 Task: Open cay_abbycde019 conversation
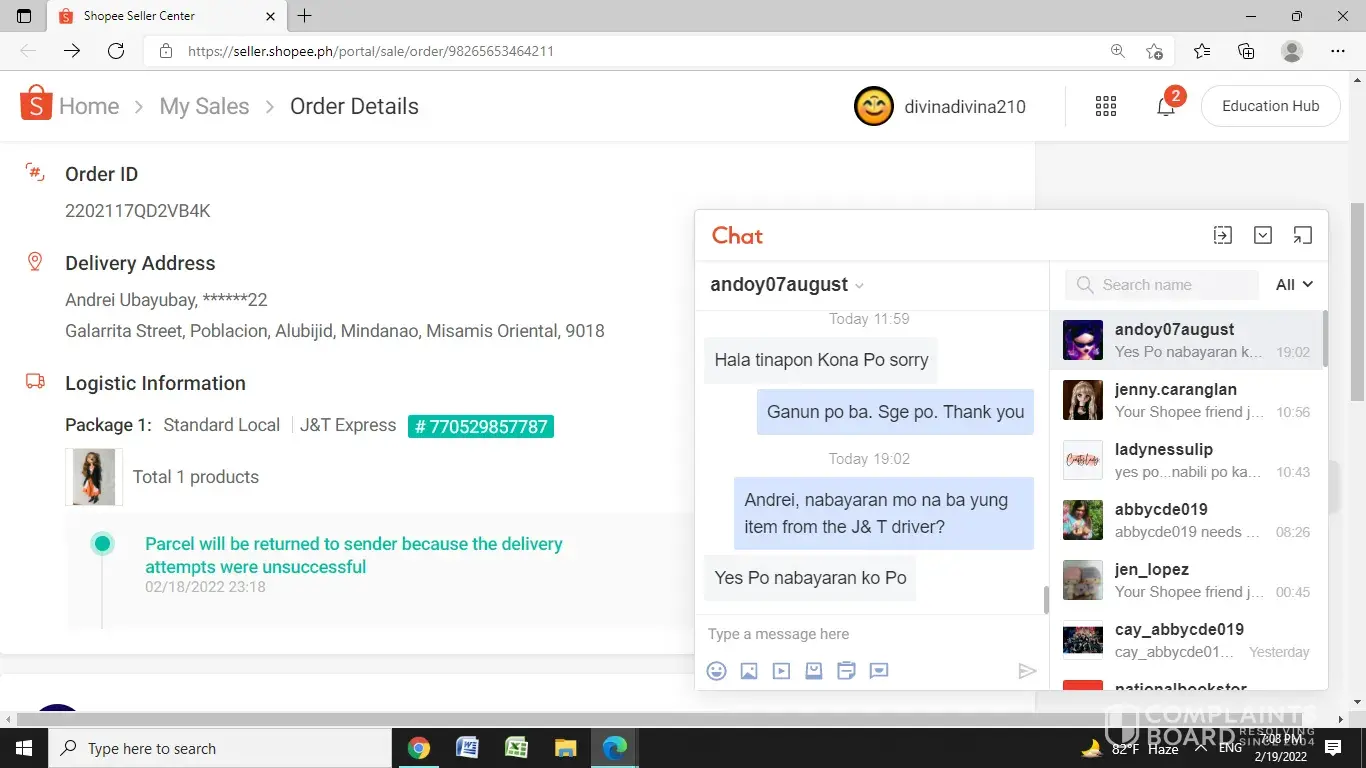coord(1186,640)
